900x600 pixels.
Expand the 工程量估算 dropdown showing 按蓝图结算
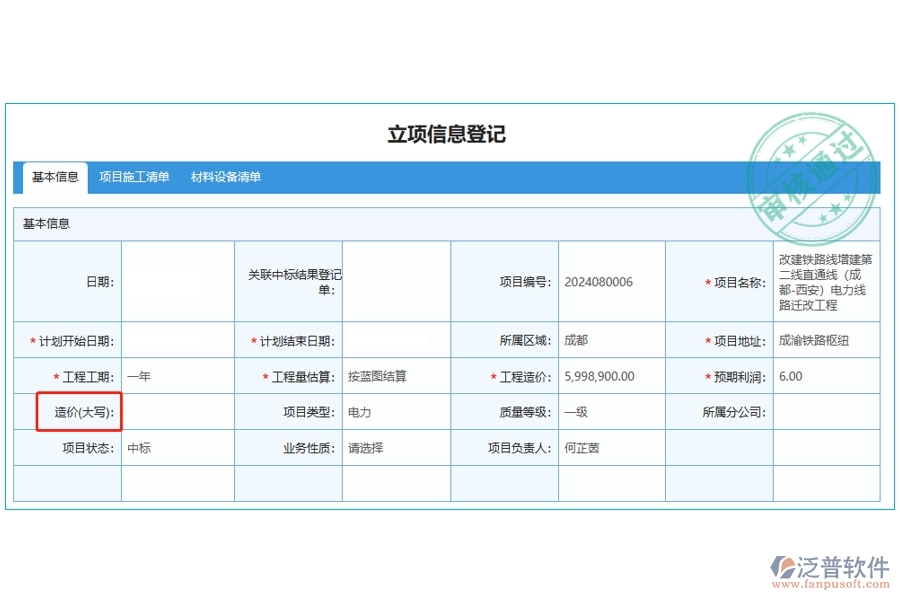[x=395, y=377]
